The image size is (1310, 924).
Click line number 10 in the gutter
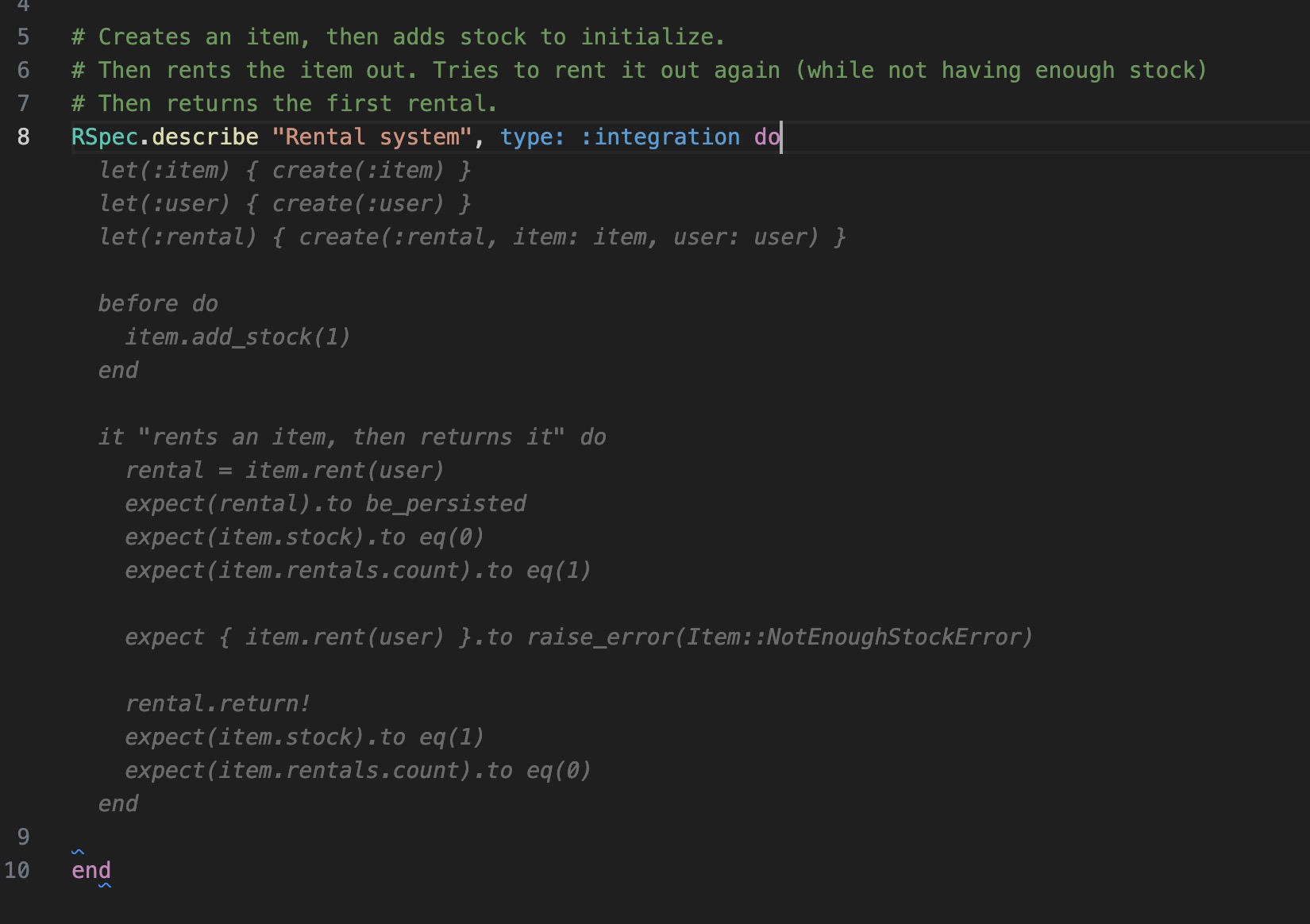click(x=17, y=871)
